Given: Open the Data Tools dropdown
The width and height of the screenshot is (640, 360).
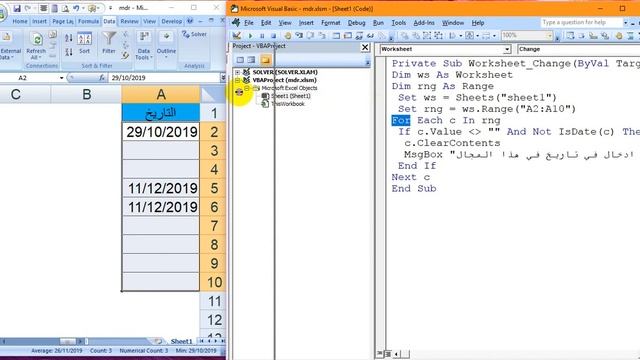Looking at the screenshot, I should 144,46.
